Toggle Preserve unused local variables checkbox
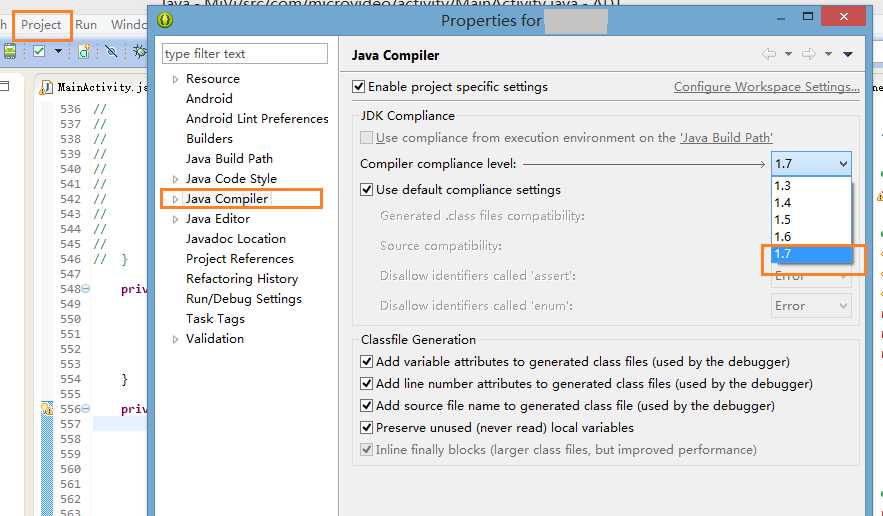 click(x=367, y=428)
